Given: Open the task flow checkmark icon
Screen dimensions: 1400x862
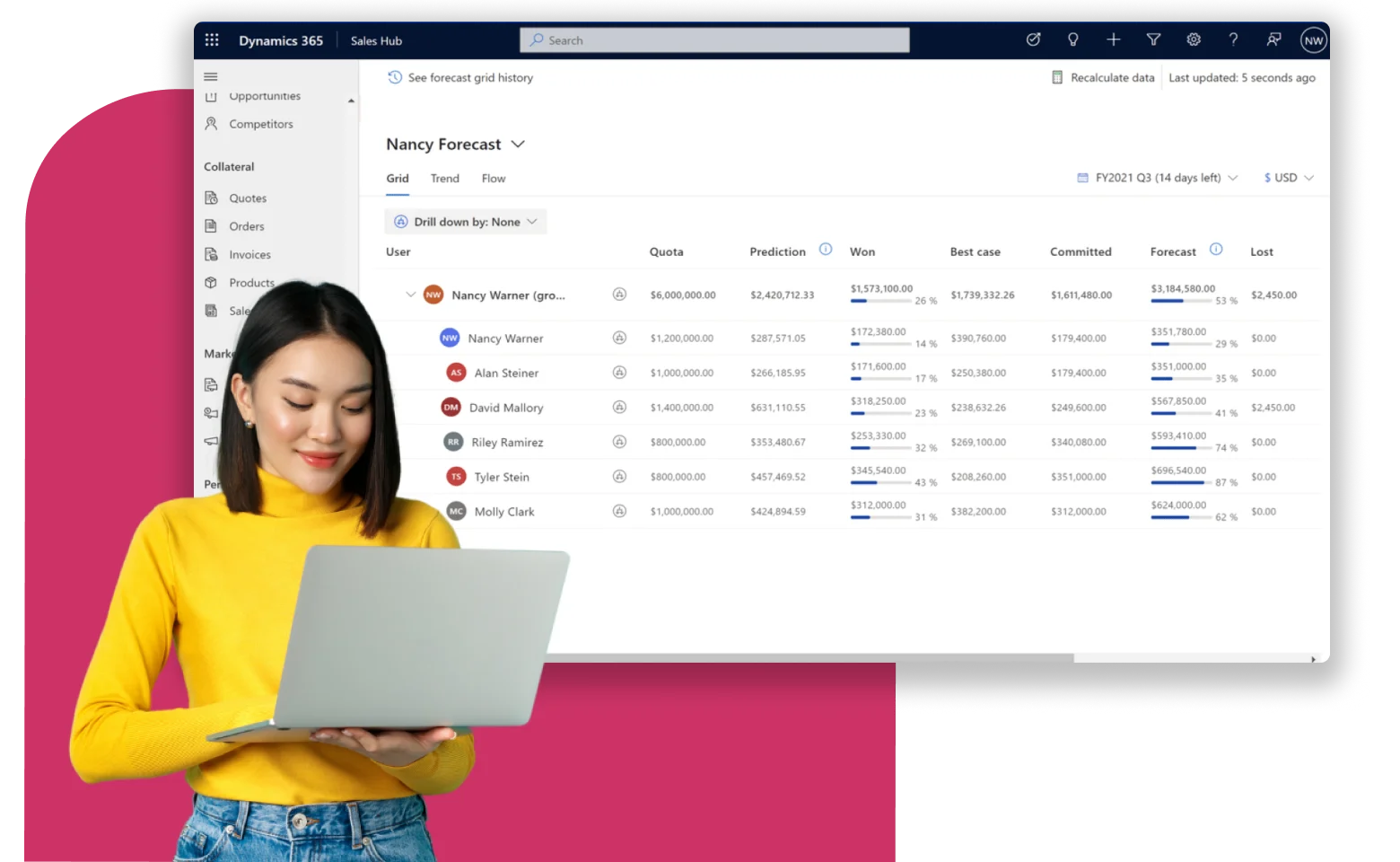Looking at the screenshot, I should point(1033,40).
